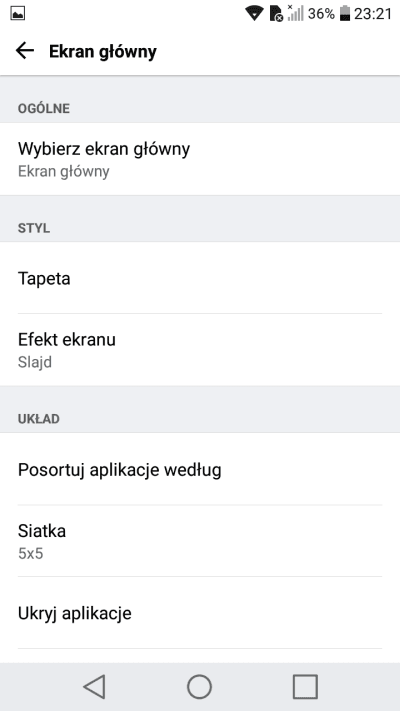The height and width of the screenshot is (711, 400).
Task: Open Wybierz ekran główny setting
Action: tap(200, 159)
